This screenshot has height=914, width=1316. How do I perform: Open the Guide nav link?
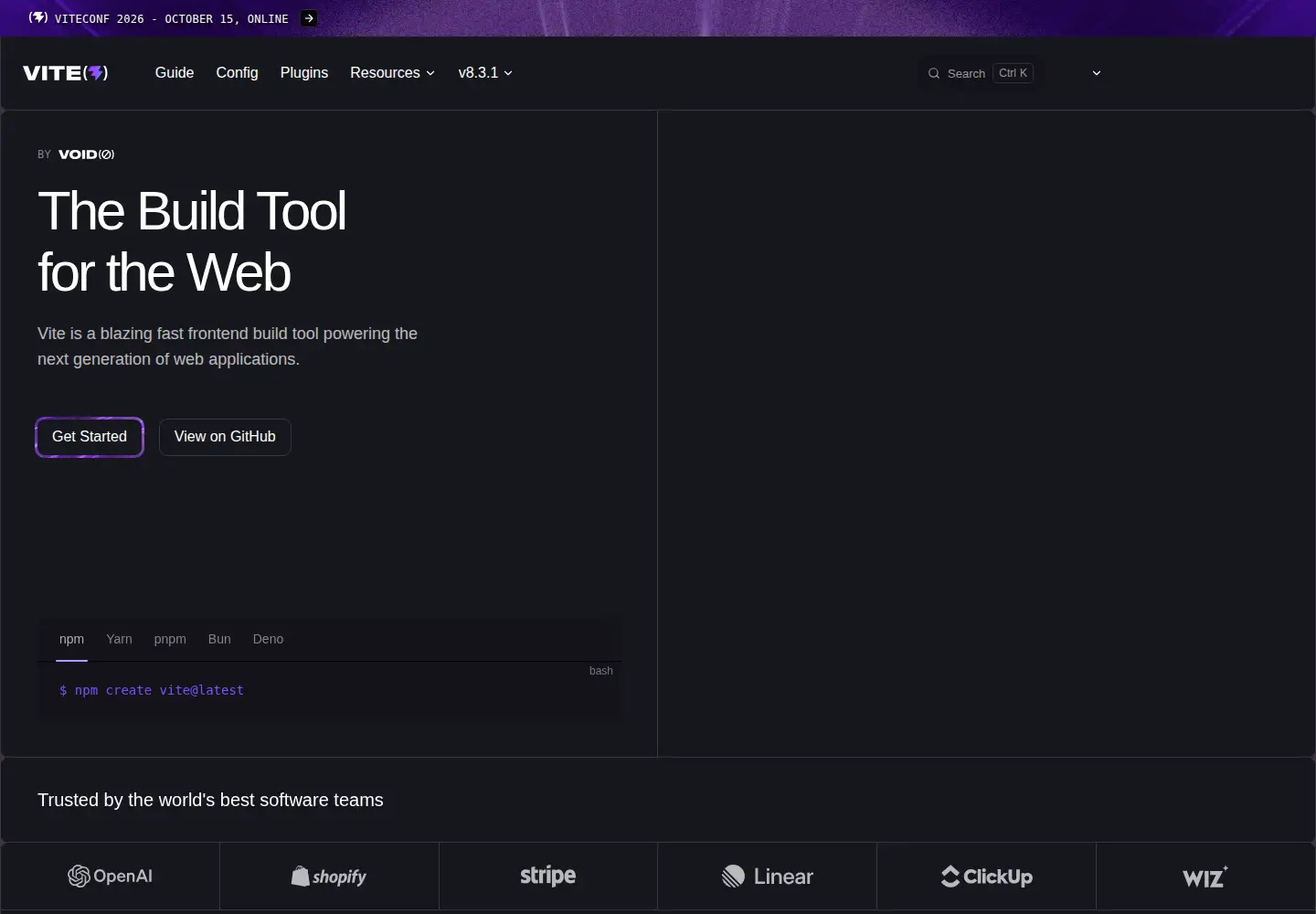pyautogui.click(x=175, y=73)
